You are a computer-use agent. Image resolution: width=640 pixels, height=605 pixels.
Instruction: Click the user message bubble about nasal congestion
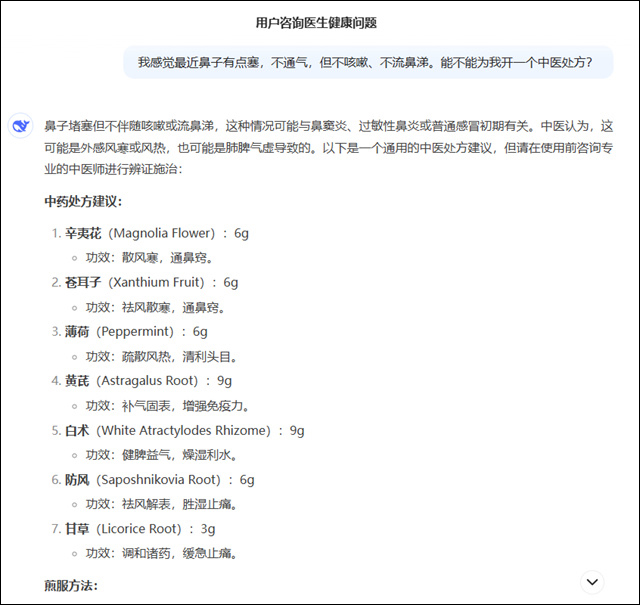pos(368,62)
